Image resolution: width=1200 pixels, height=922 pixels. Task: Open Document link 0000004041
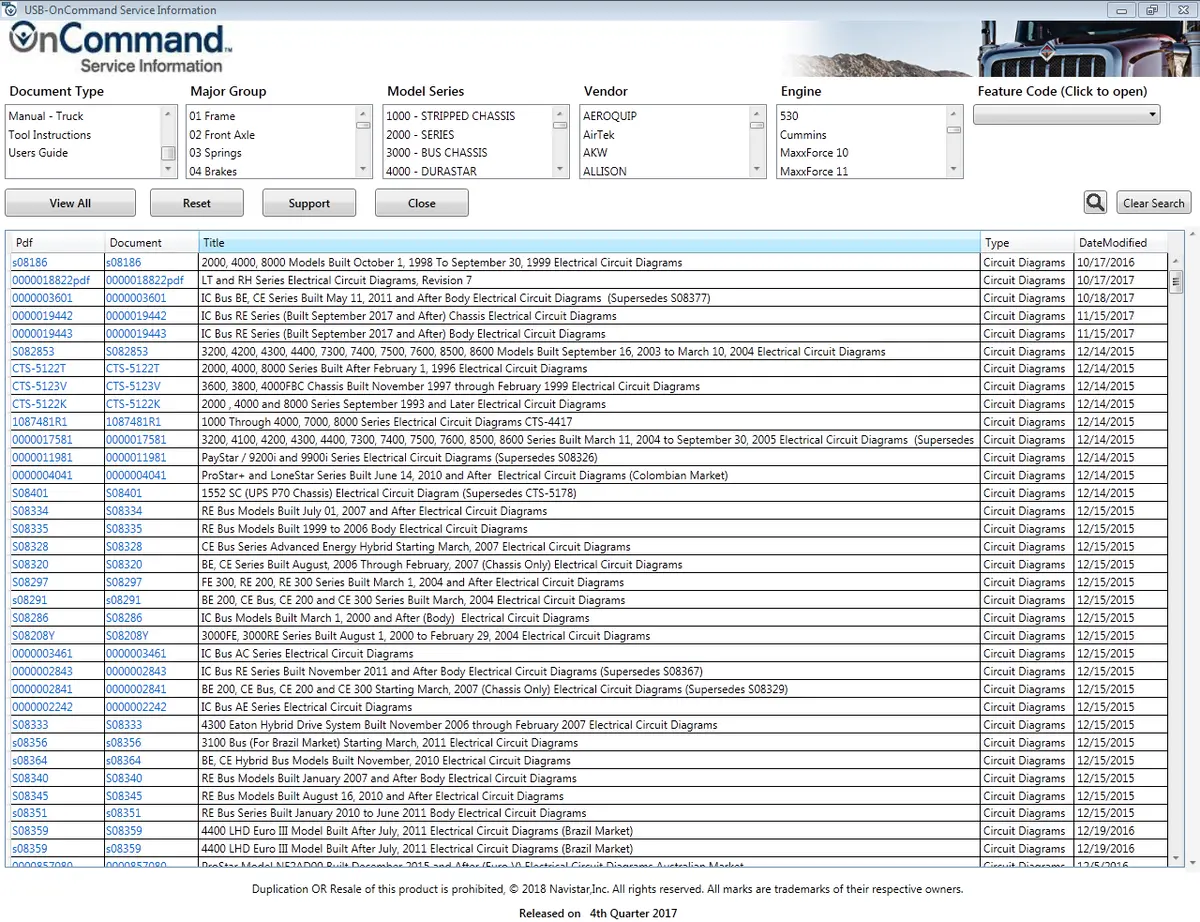136,476
